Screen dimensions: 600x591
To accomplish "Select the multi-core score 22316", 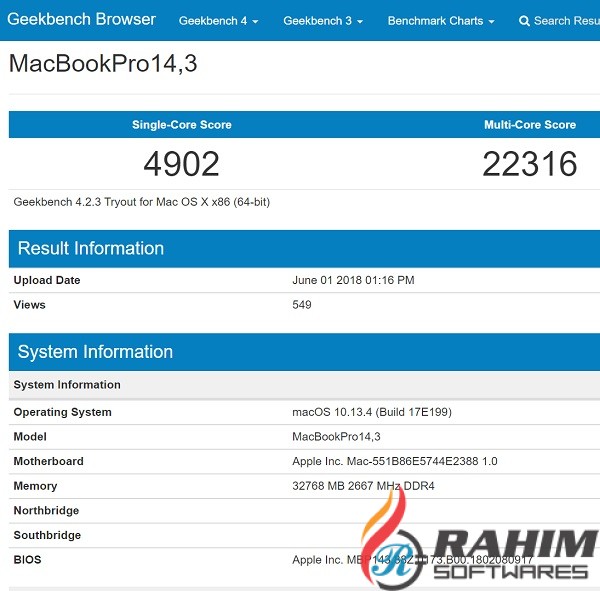I will (530, 164).
